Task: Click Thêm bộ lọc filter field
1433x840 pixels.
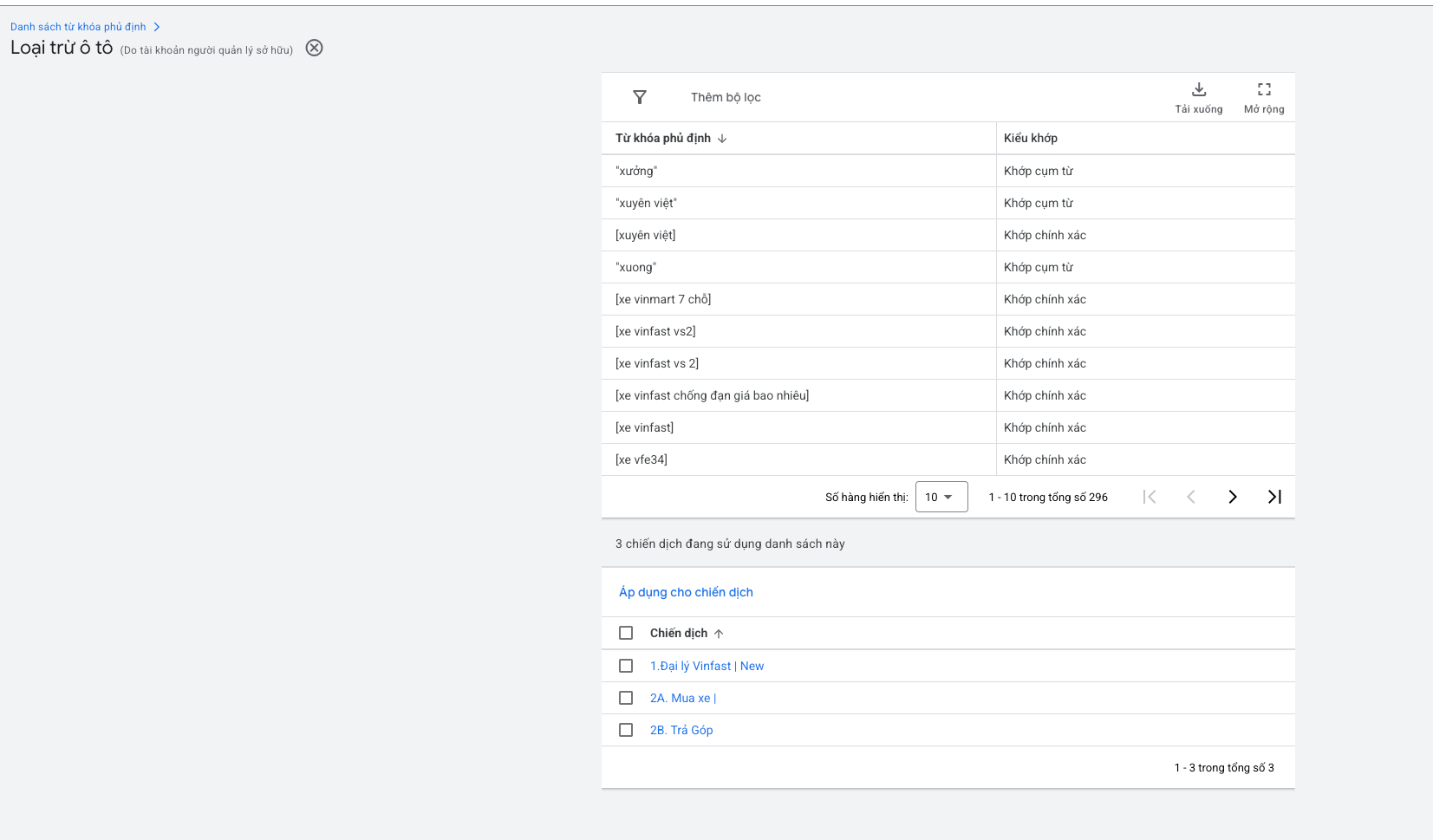Action: click(726, 97)
